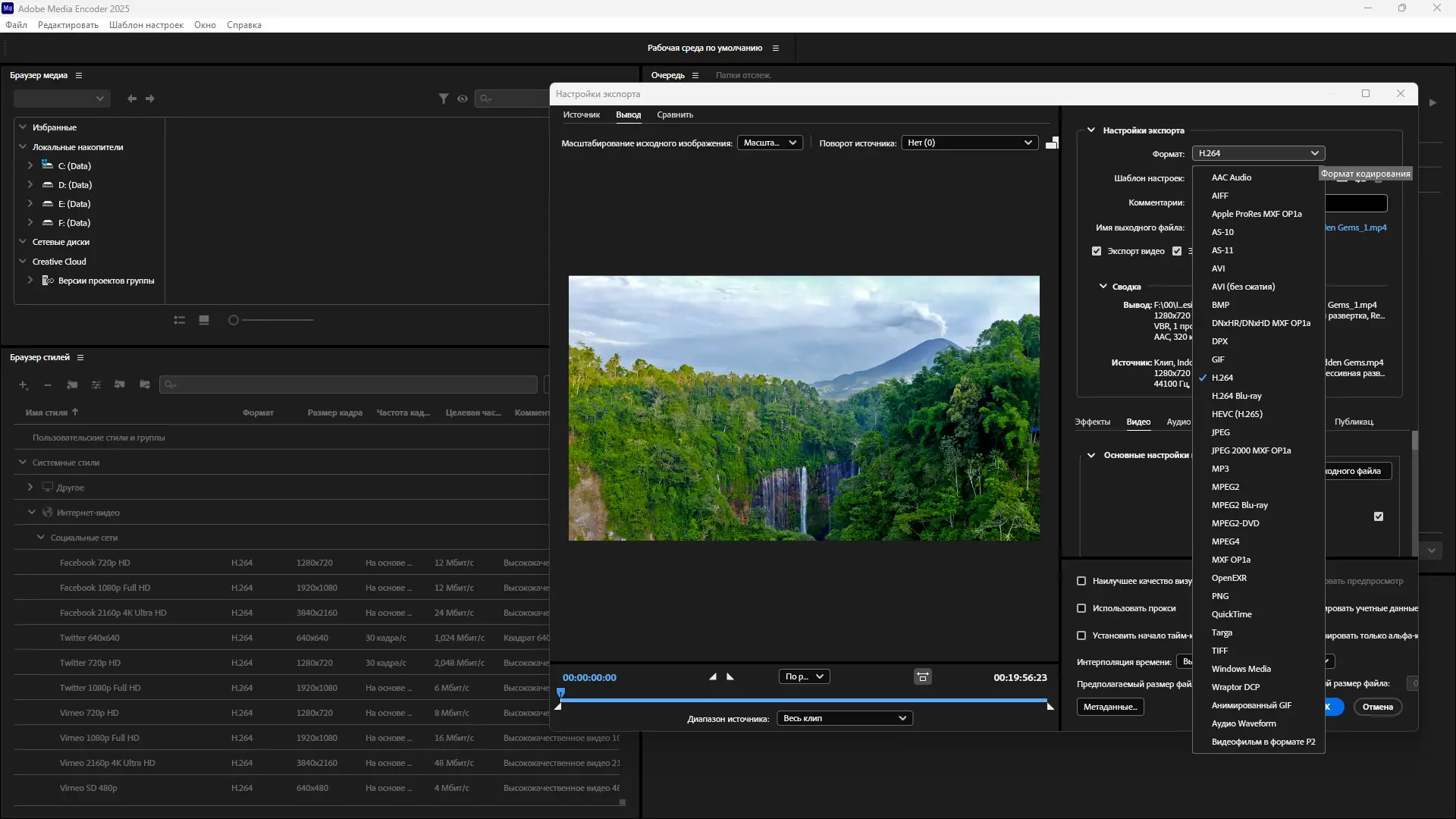The width and height of the screenshot is (1456, 819).
Task: Click the aspect ratio correction icon
Action: point(922,676)
